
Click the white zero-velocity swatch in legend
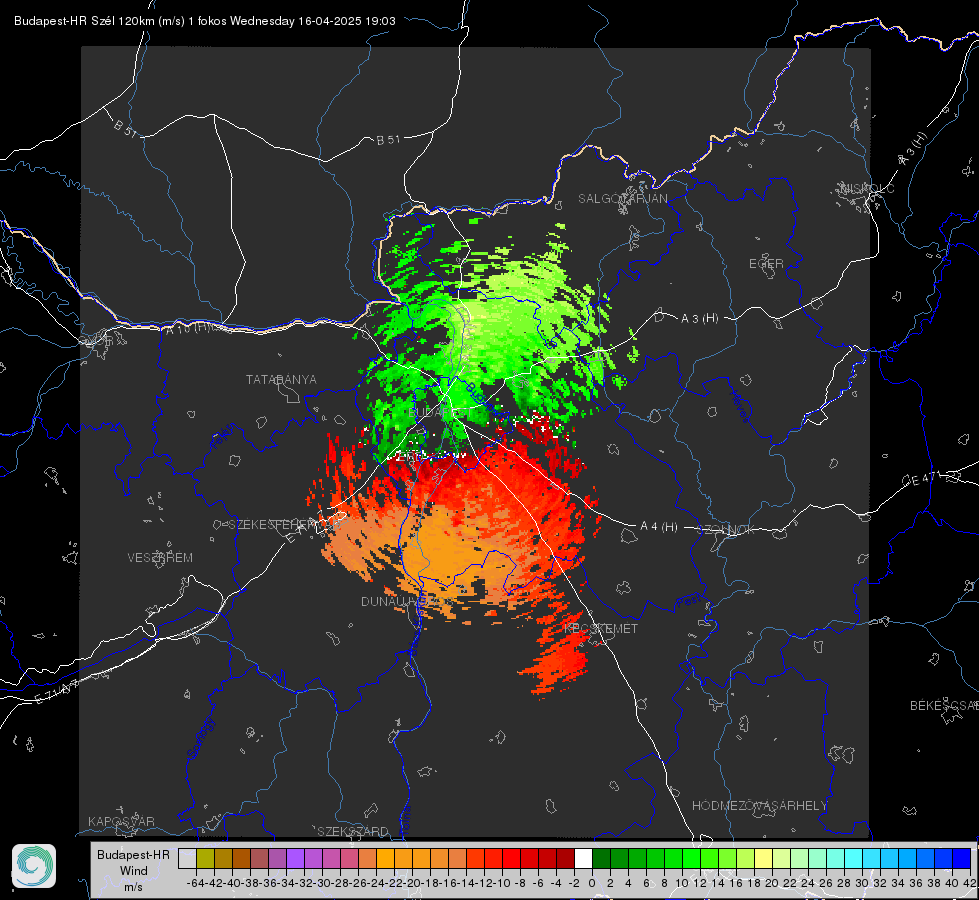[x=583, y=858]
